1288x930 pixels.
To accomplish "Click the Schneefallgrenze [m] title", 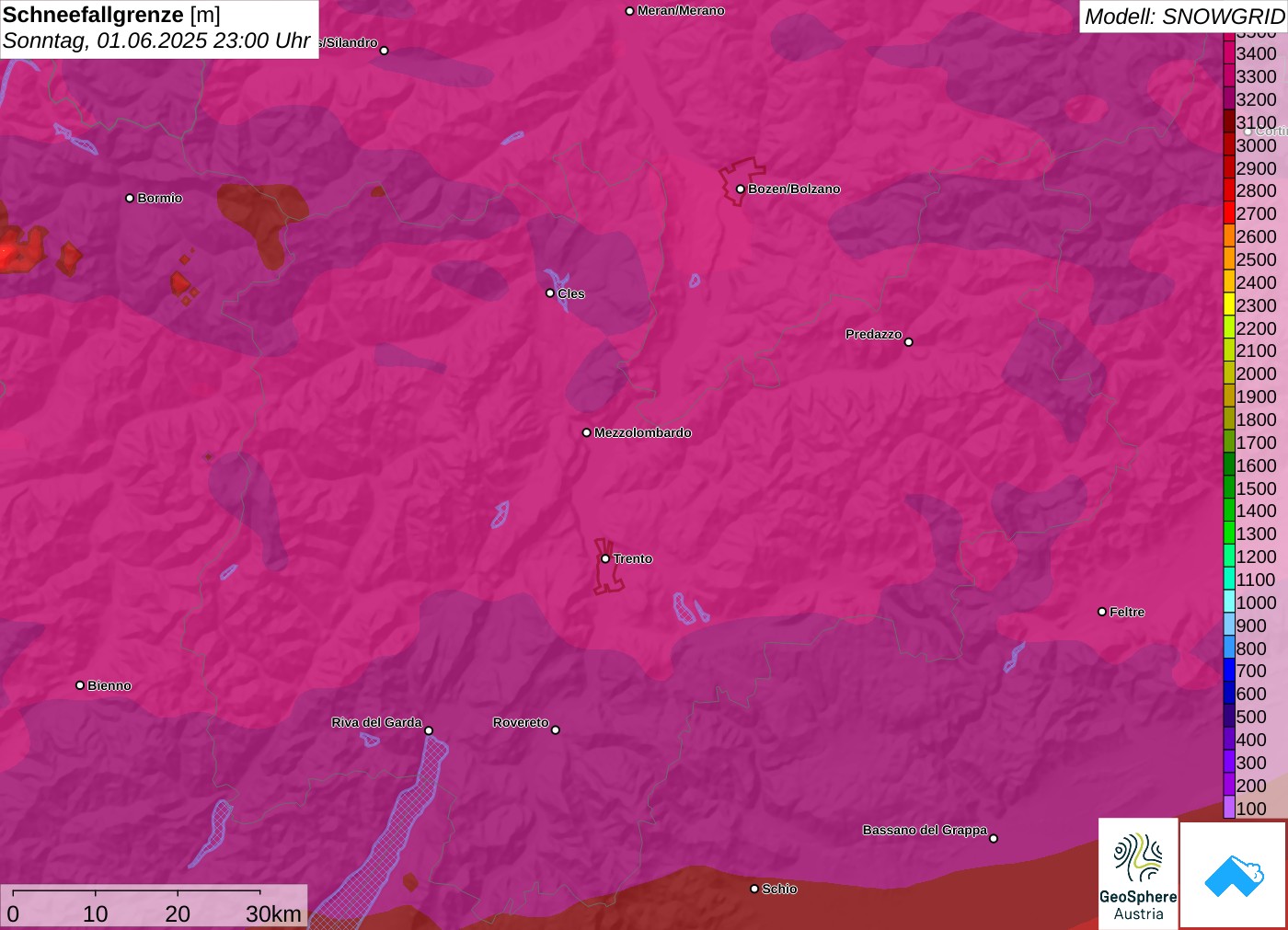I will pos(111,15).
